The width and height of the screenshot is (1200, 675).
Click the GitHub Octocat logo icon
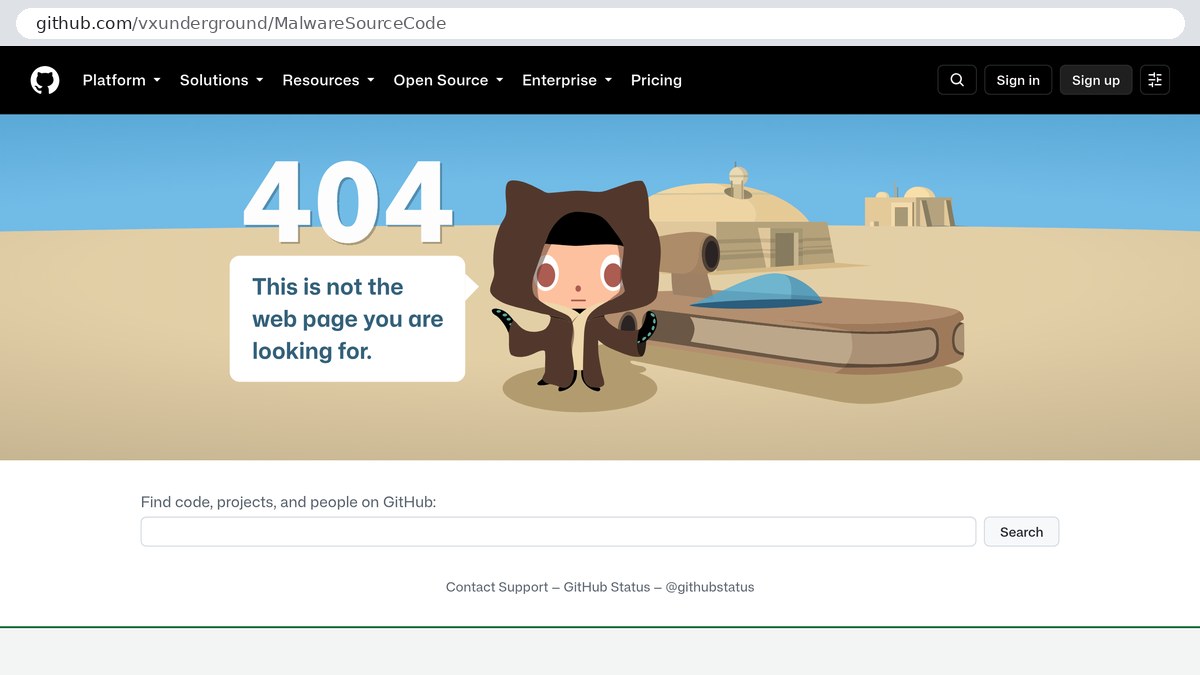45,80
